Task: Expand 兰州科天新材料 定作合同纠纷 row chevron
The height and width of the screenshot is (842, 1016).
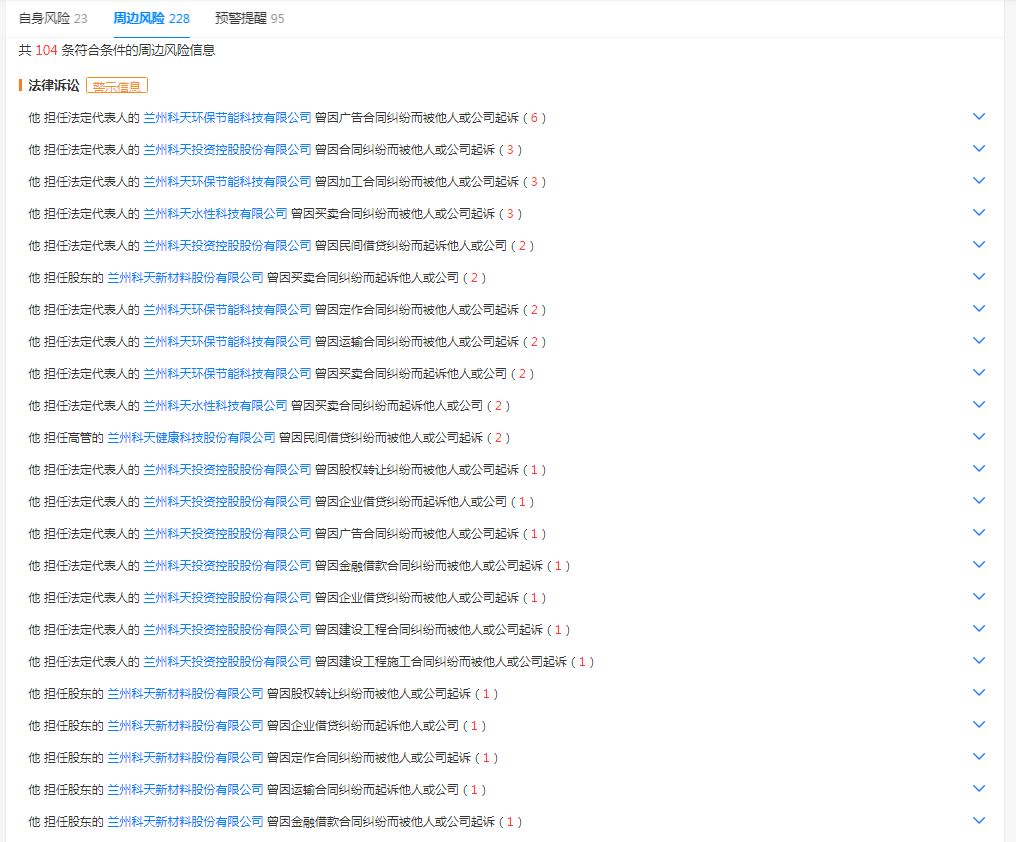Action: (x=979, y=756)
